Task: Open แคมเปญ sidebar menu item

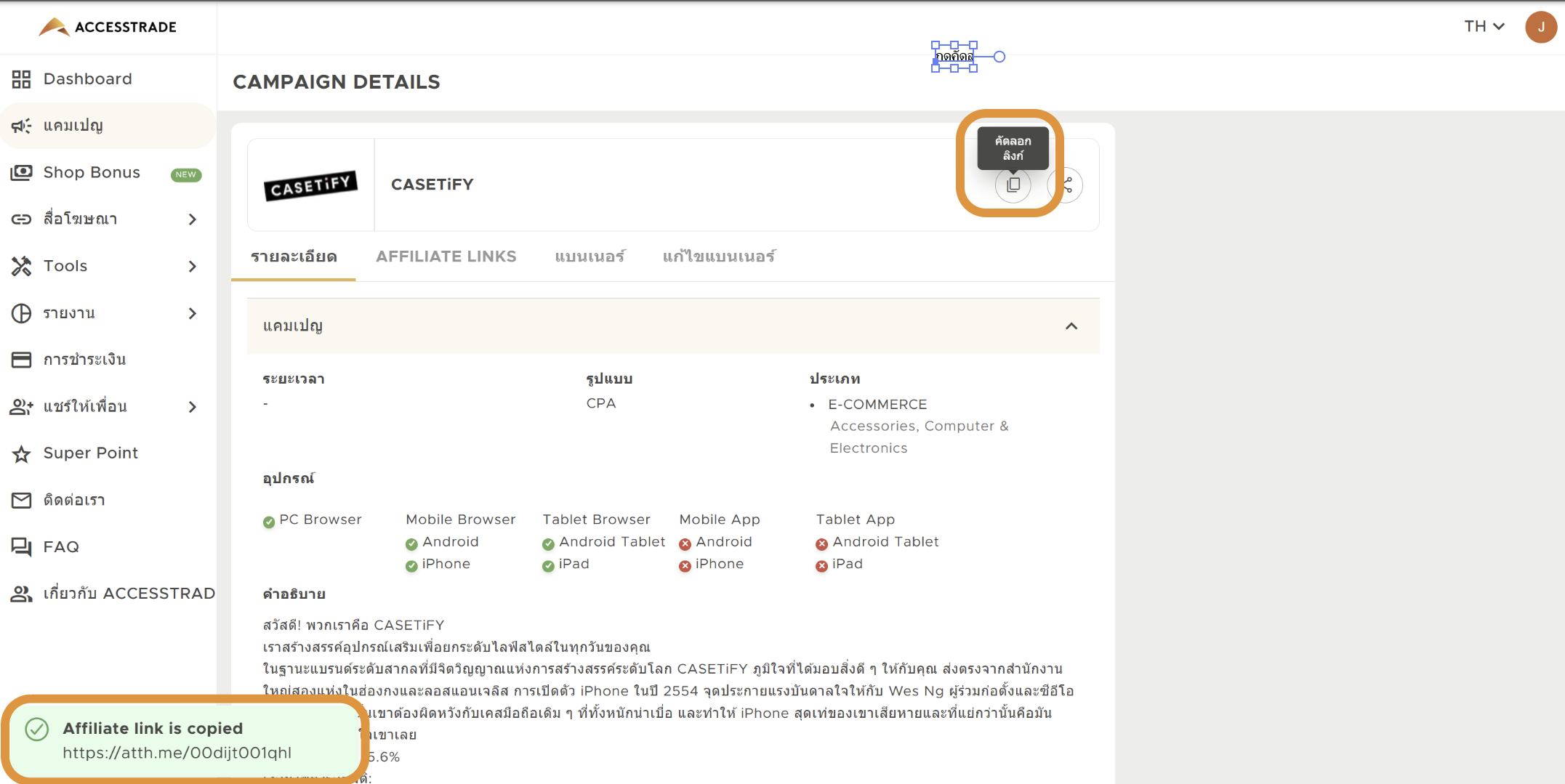Action: pyautogui.click(x=108, y=126)
